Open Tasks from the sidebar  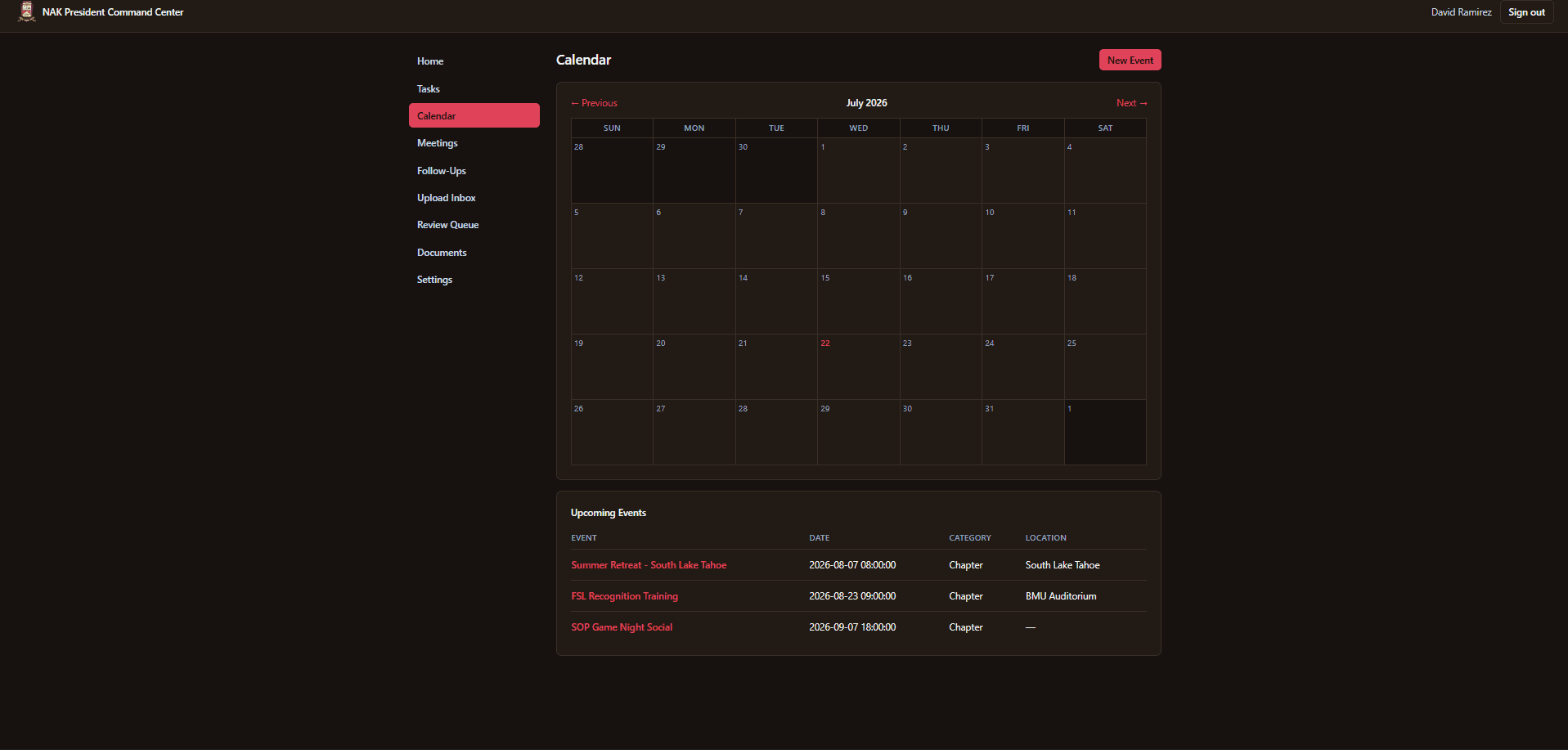pyautogui.click(x=474, y=88)
